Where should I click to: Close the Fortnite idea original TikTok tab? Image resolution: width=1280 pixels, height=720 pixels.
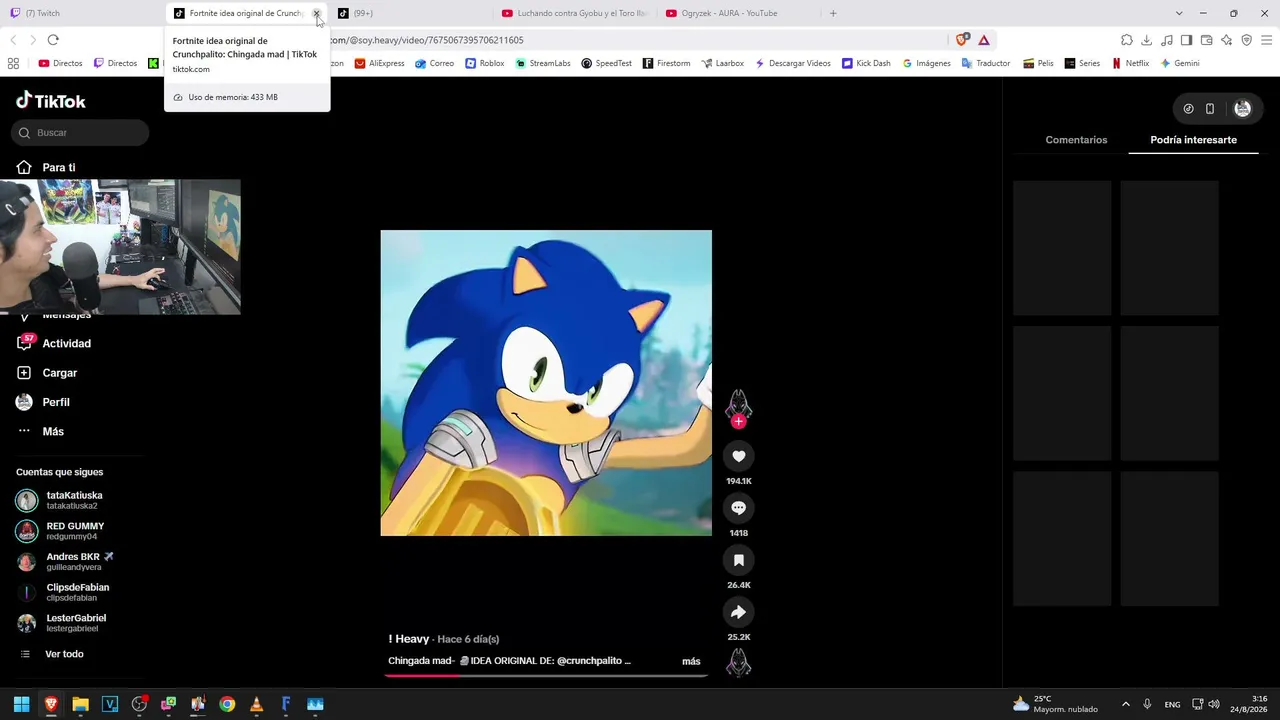pos(317,13)
